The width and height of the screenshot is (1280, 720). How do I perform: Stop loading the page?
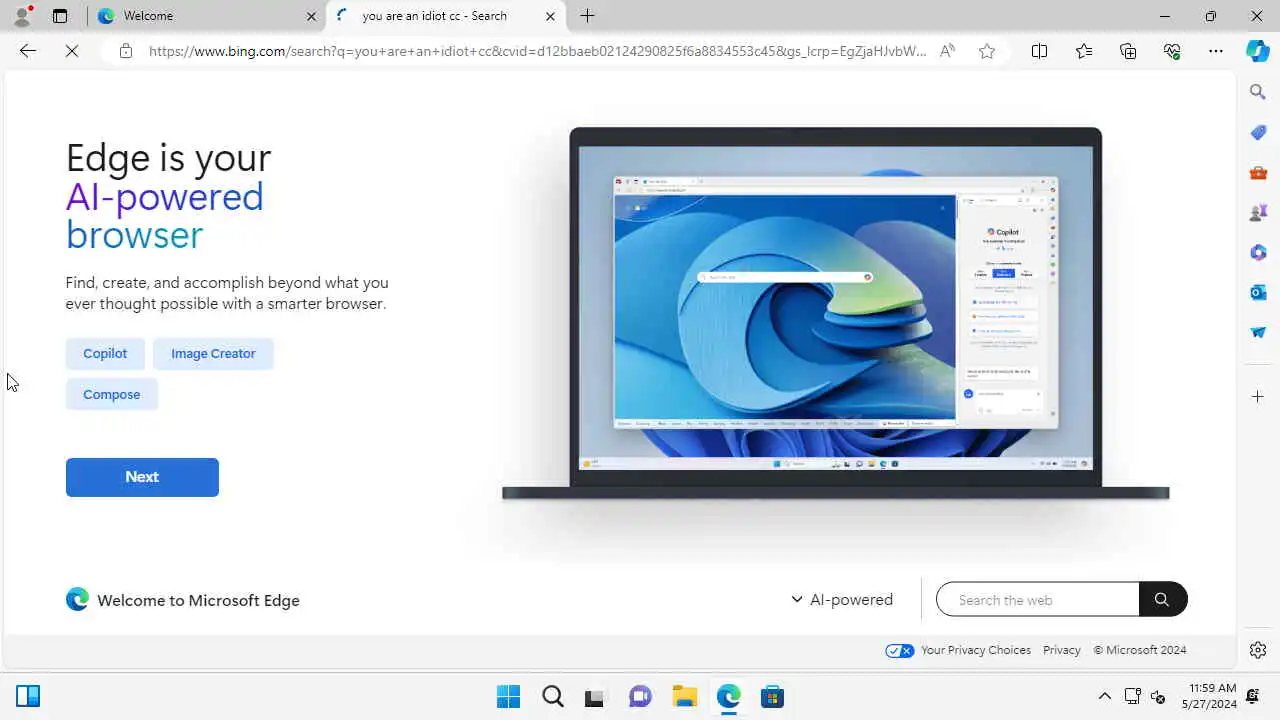click(72, 51)
